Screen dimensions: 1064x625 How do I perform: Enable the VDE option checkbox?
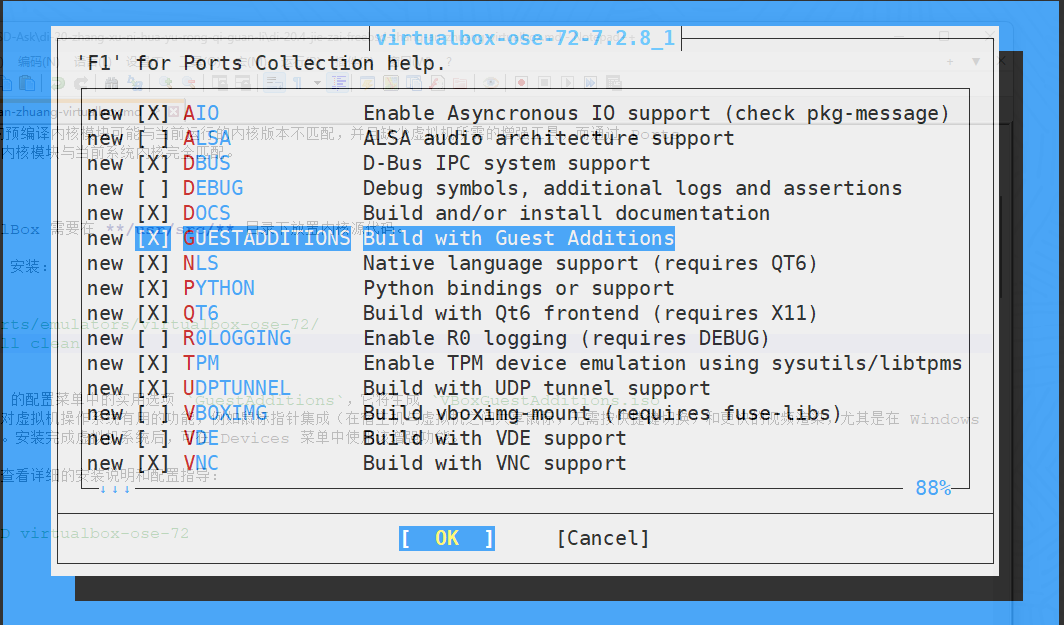(153, 439)
